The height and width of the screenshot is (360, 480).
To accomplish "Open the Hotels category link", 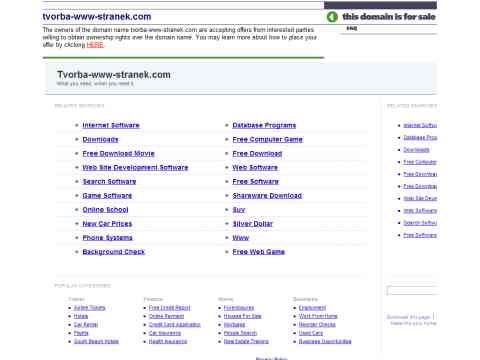I will coord(81,316).
